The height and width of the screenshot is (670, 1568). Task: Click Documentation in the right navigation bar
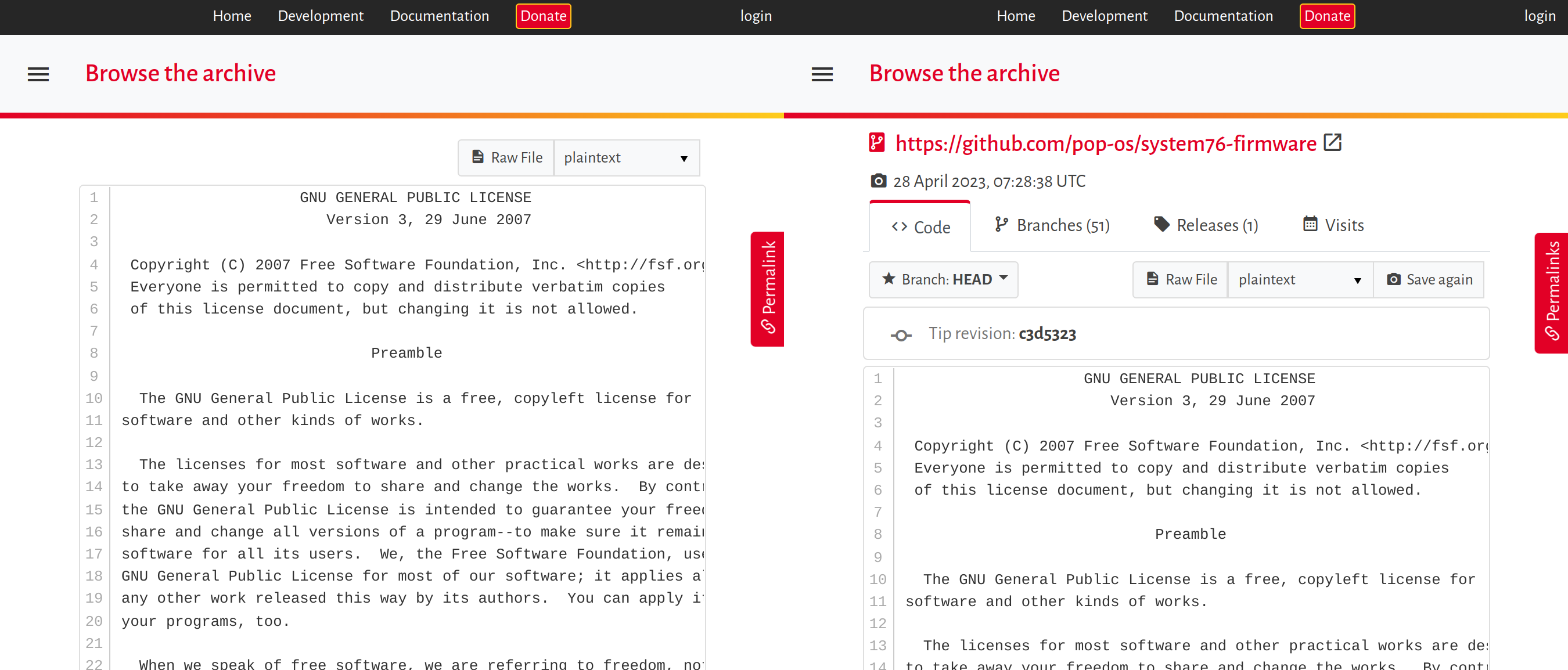pyautogui.click(x=1224, y=16)
